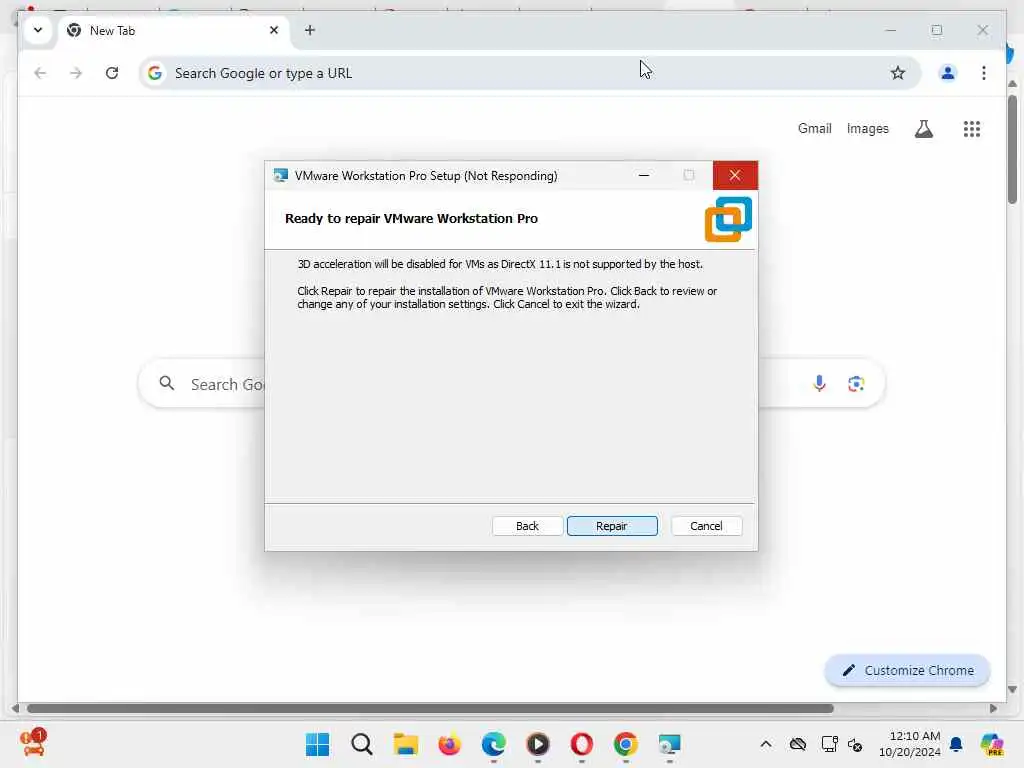Click the VMware Workstation logo in dialog header
The height and width of the screenshot is (768, 1024).
coord(728,219)
